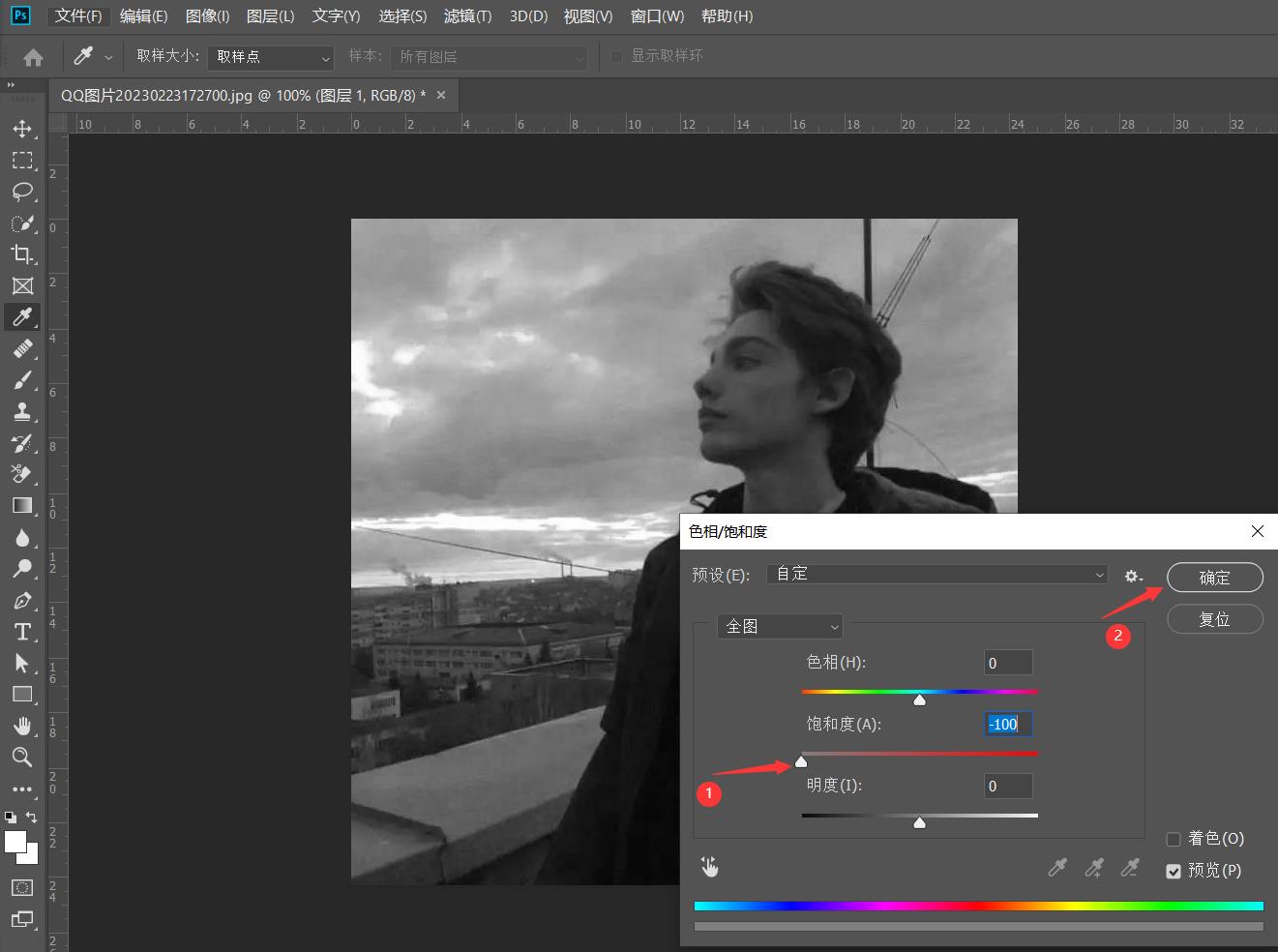Click the background color swatch
Image resolution: width=1278 pixels, height=952 pixels.
[32, 857]
